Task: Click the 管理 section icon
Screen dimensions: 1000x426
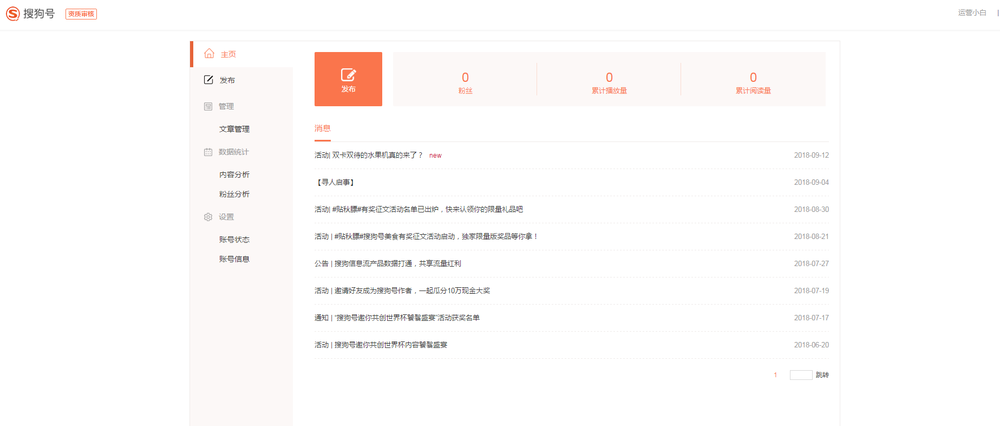Action: pyautogui.click(x=208, y=106)
